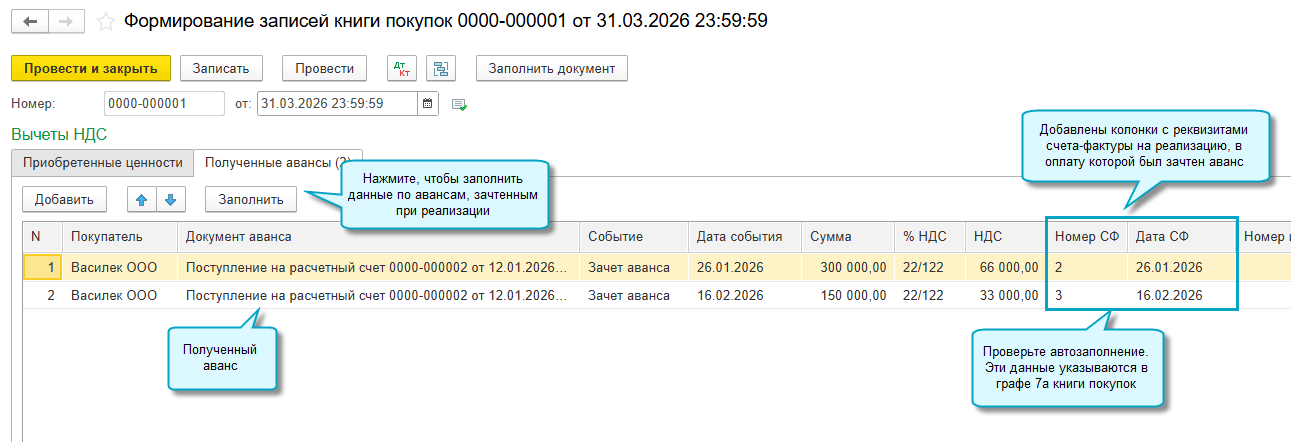Move the row down with arrow

pos(171,199)
